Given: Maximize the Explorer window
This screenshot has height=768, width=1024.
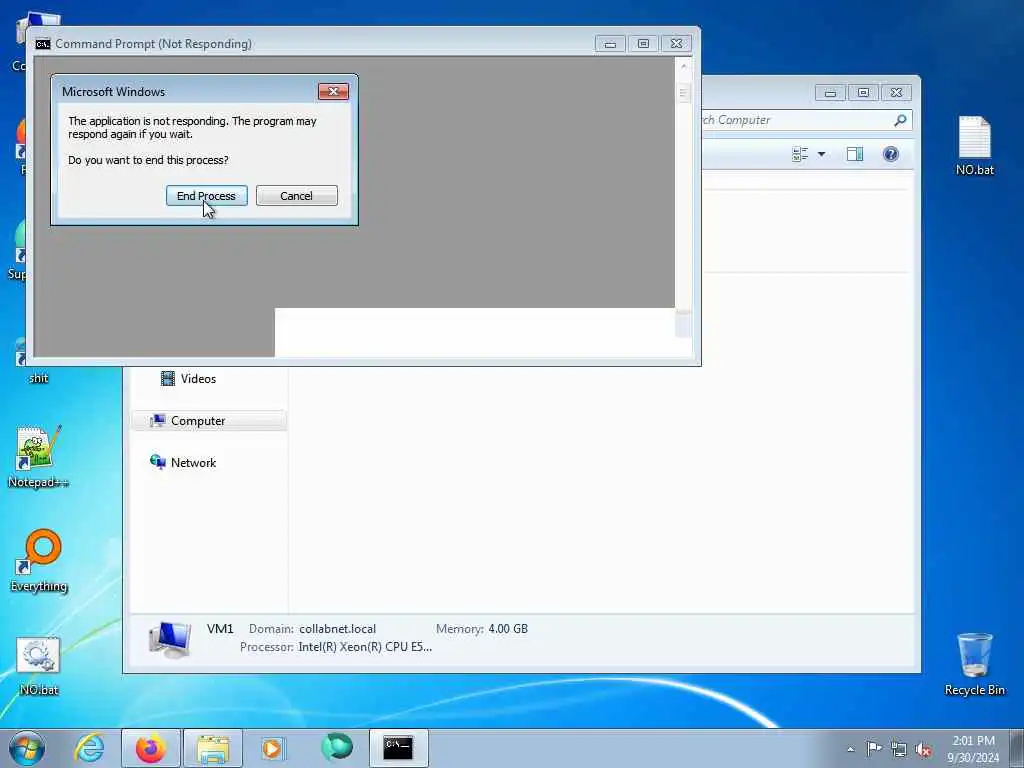Looking at the screenshot, I should [x=863, y=93].
